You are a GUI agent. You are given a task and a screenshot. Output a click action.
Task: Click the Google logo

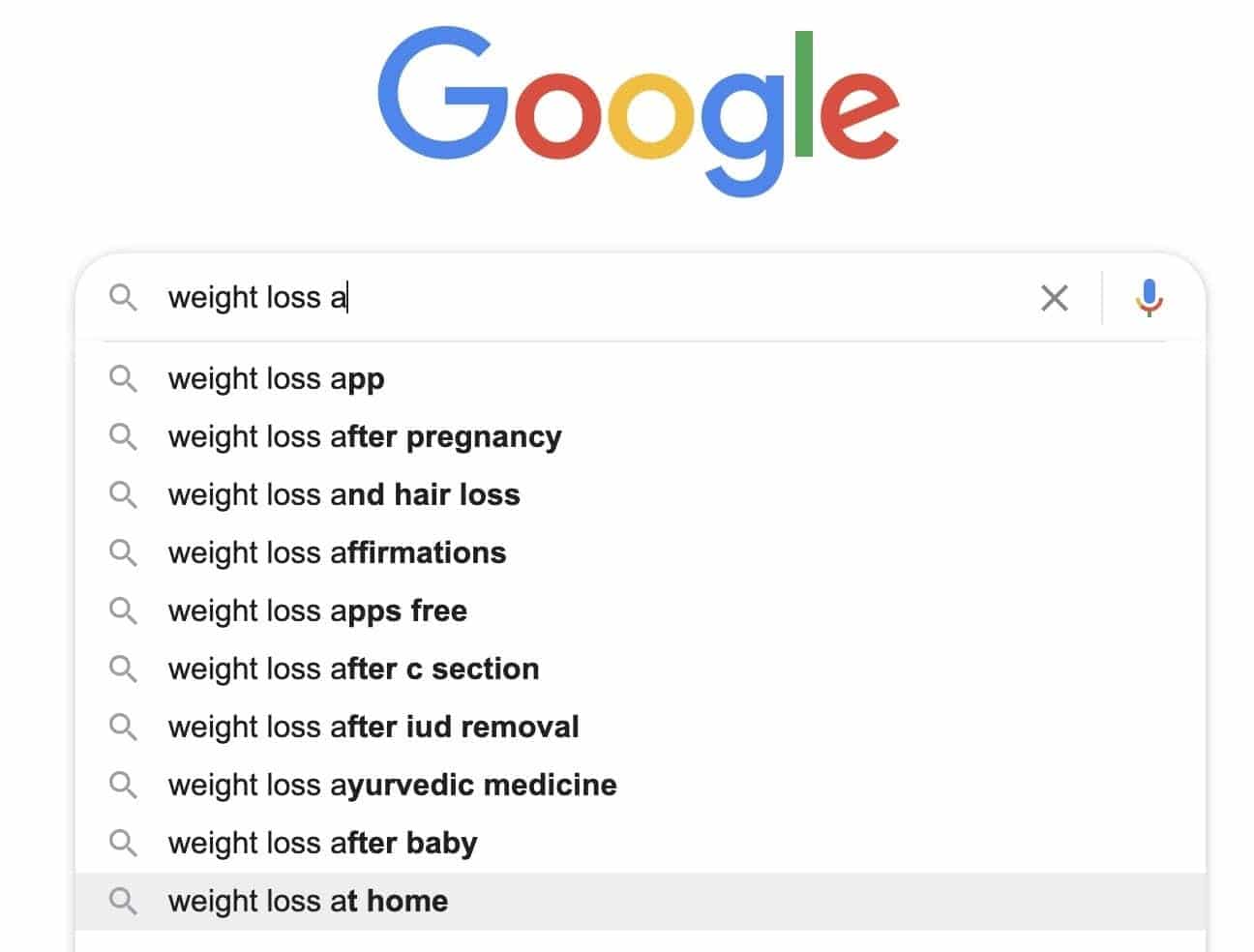(x=639, y=111)
